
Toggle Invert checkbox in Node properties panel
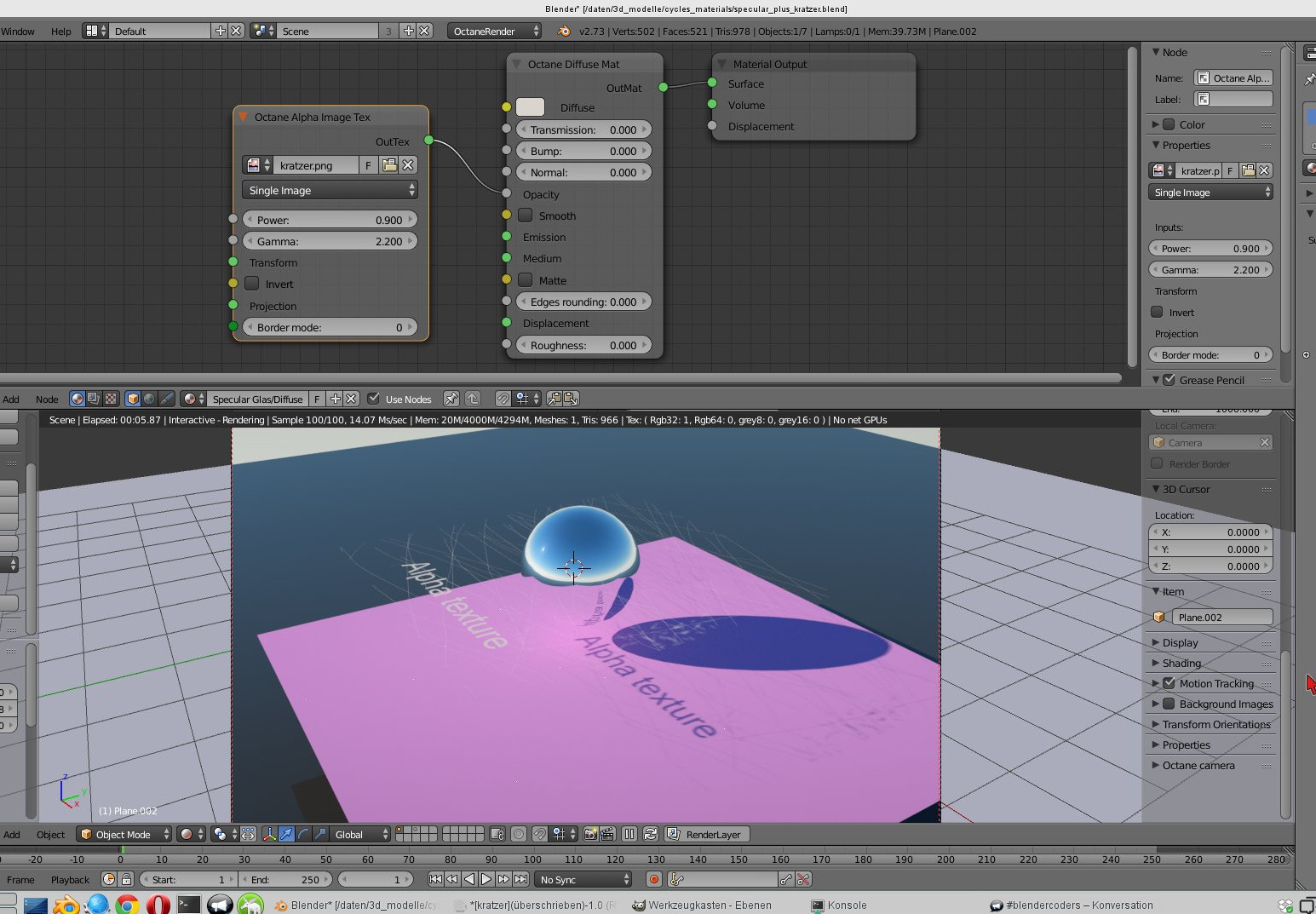pos(1157,312)
